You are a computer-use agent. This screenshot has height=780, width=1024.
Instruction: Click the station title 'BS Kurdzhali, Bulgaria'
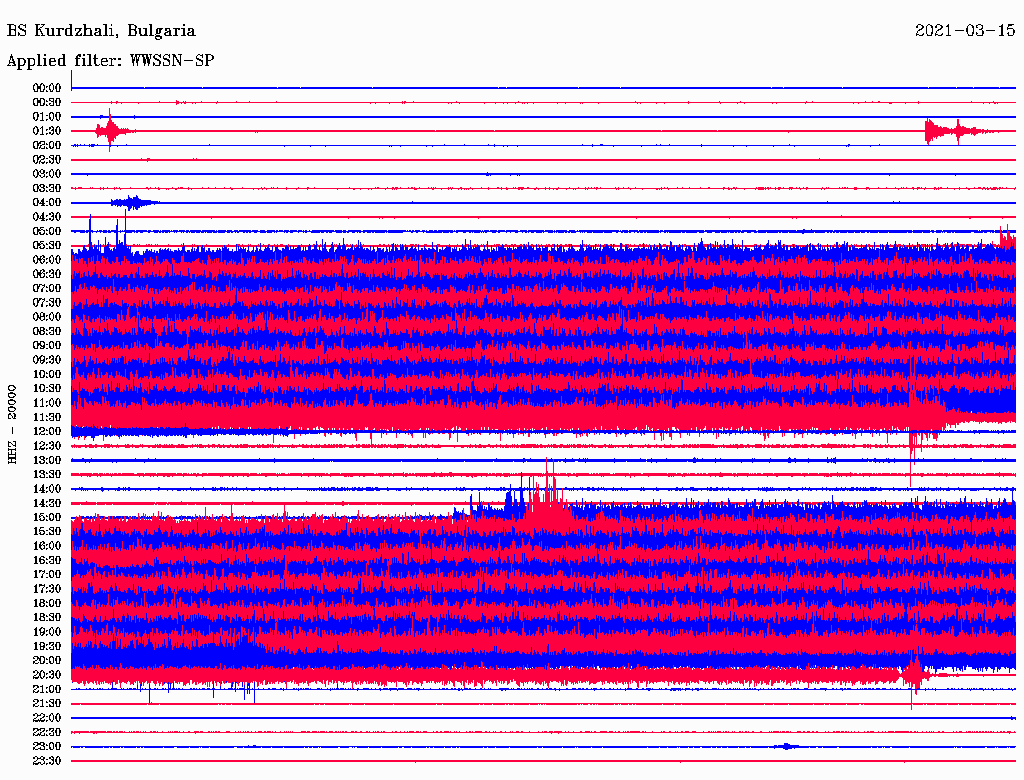(101, 31)
